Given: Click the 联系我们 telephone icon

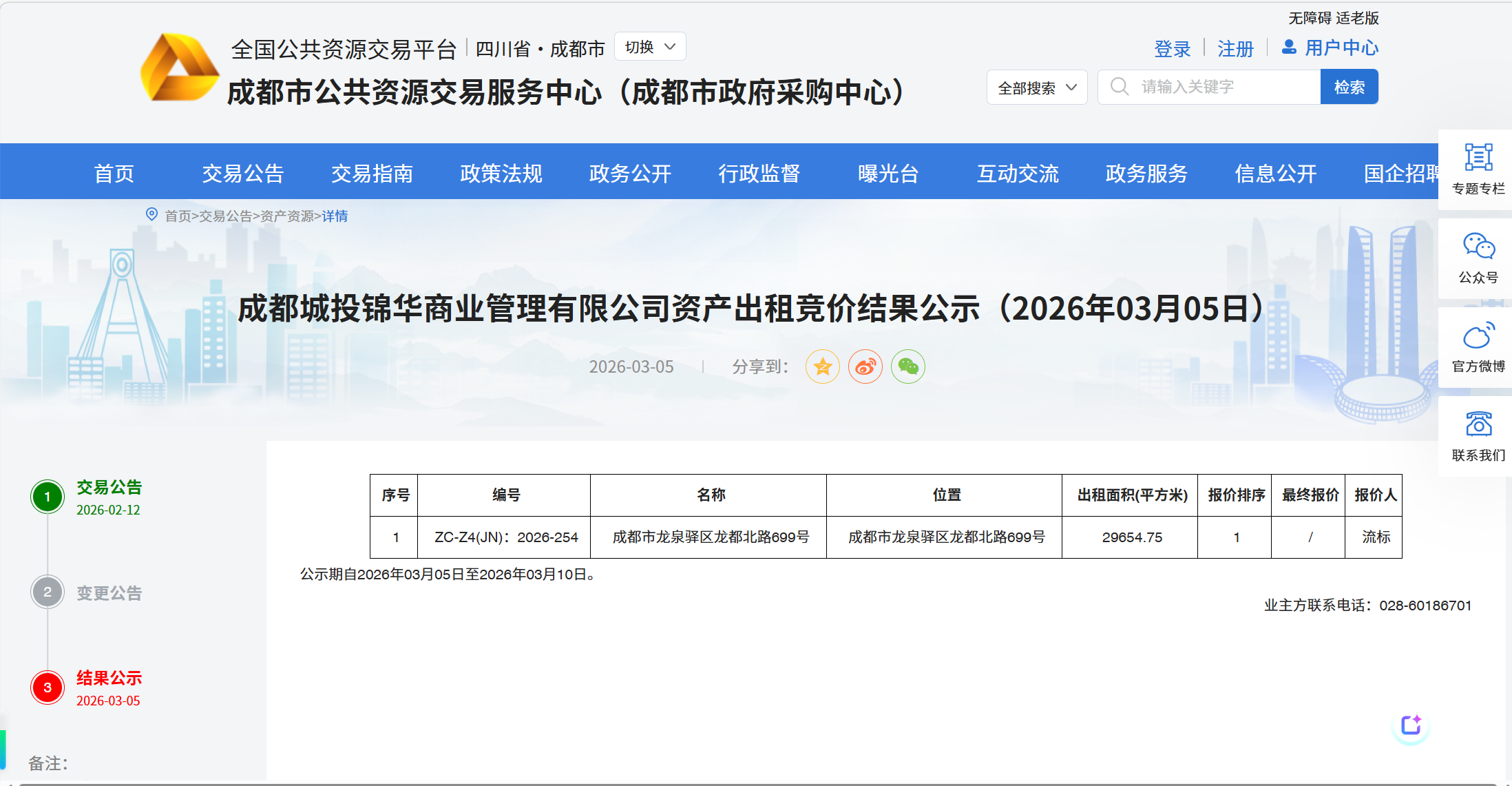Looking at the screenshot, I should coord(1478,424).
